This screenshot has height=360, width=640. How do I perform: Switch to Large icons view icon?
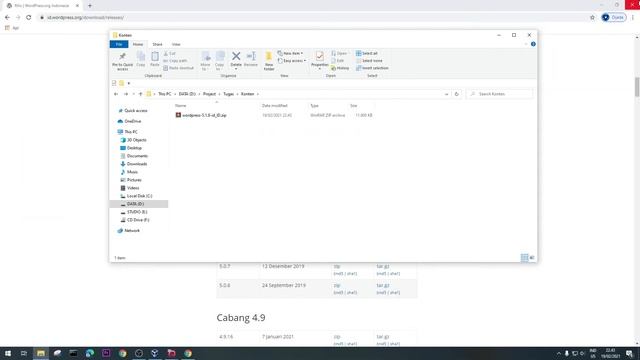click(532, 258)
